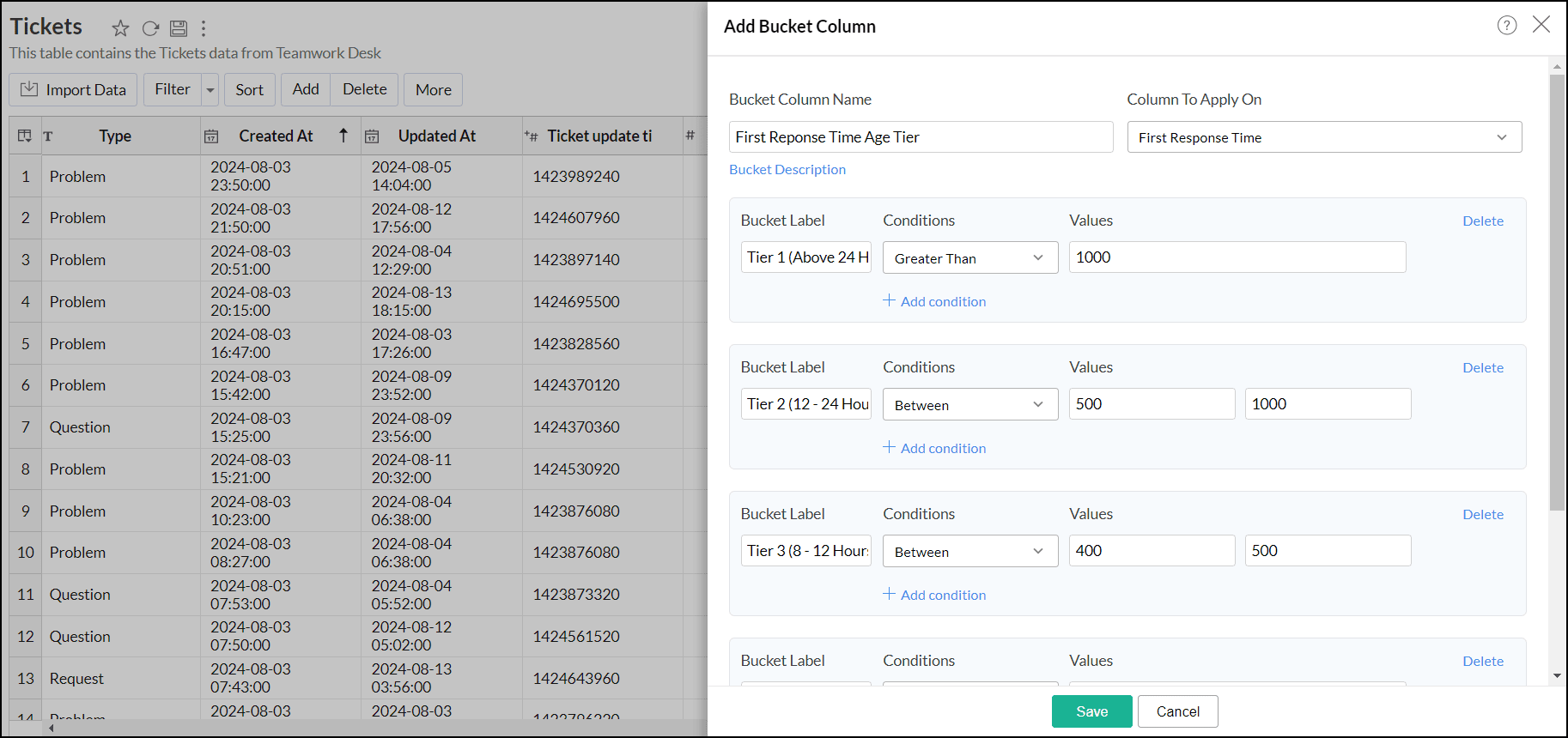Click the help question mark icon
The width and height of the screenshot is (1568, 738).
(x=1506, y=25)
